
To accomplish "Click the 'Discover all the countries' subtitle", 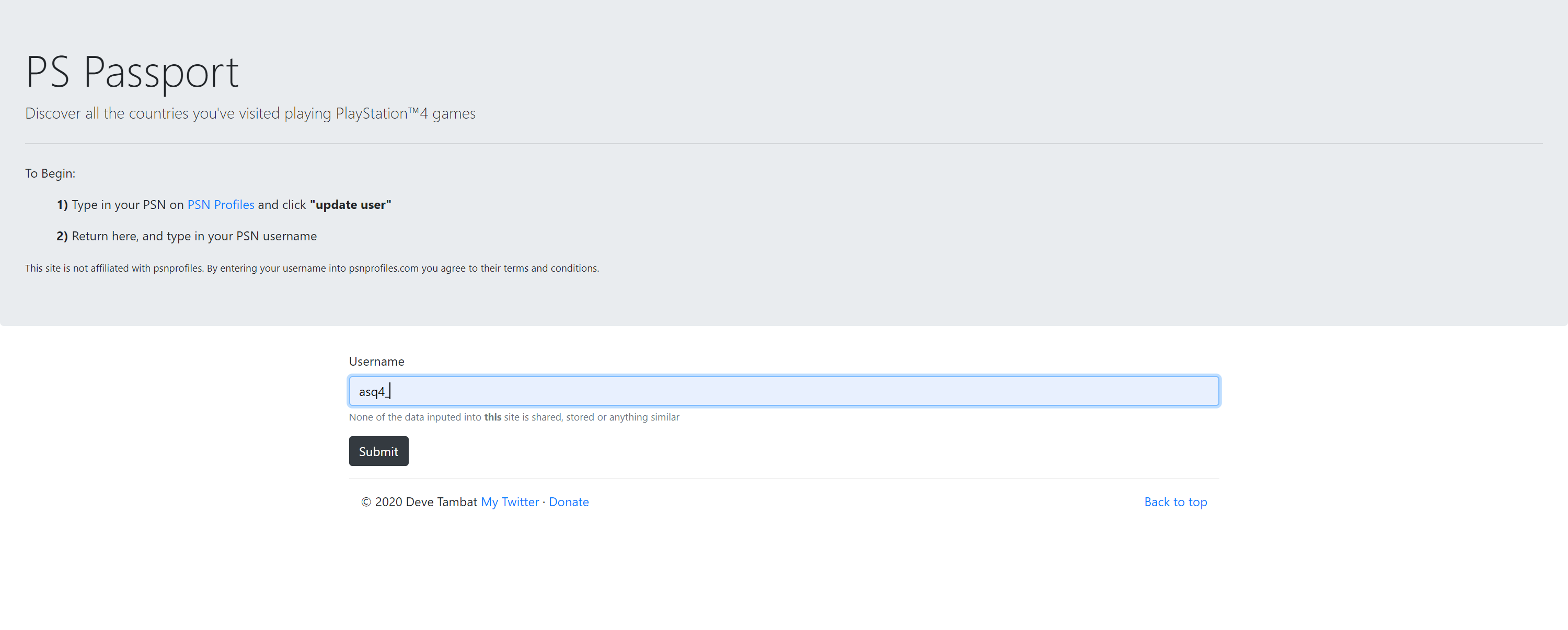I will (x=250, y=114).
